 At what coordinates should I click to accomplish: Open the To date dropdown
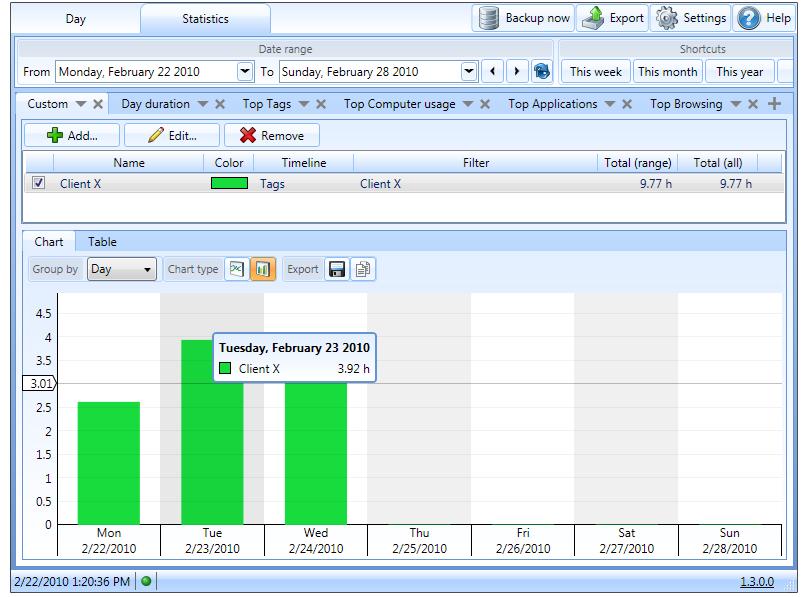pos(469,71)
